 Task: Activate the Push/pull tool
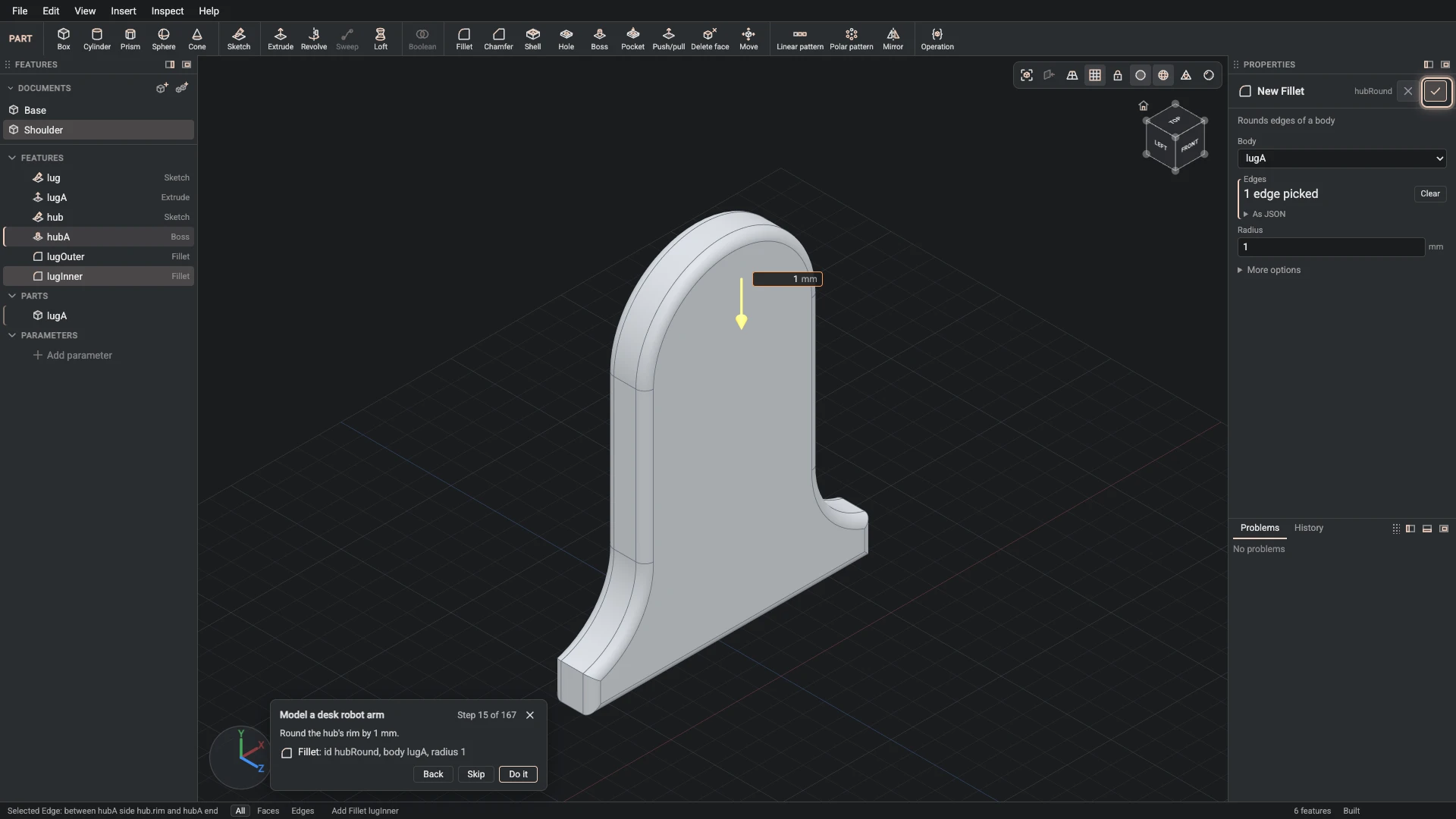tap(669, 39)
